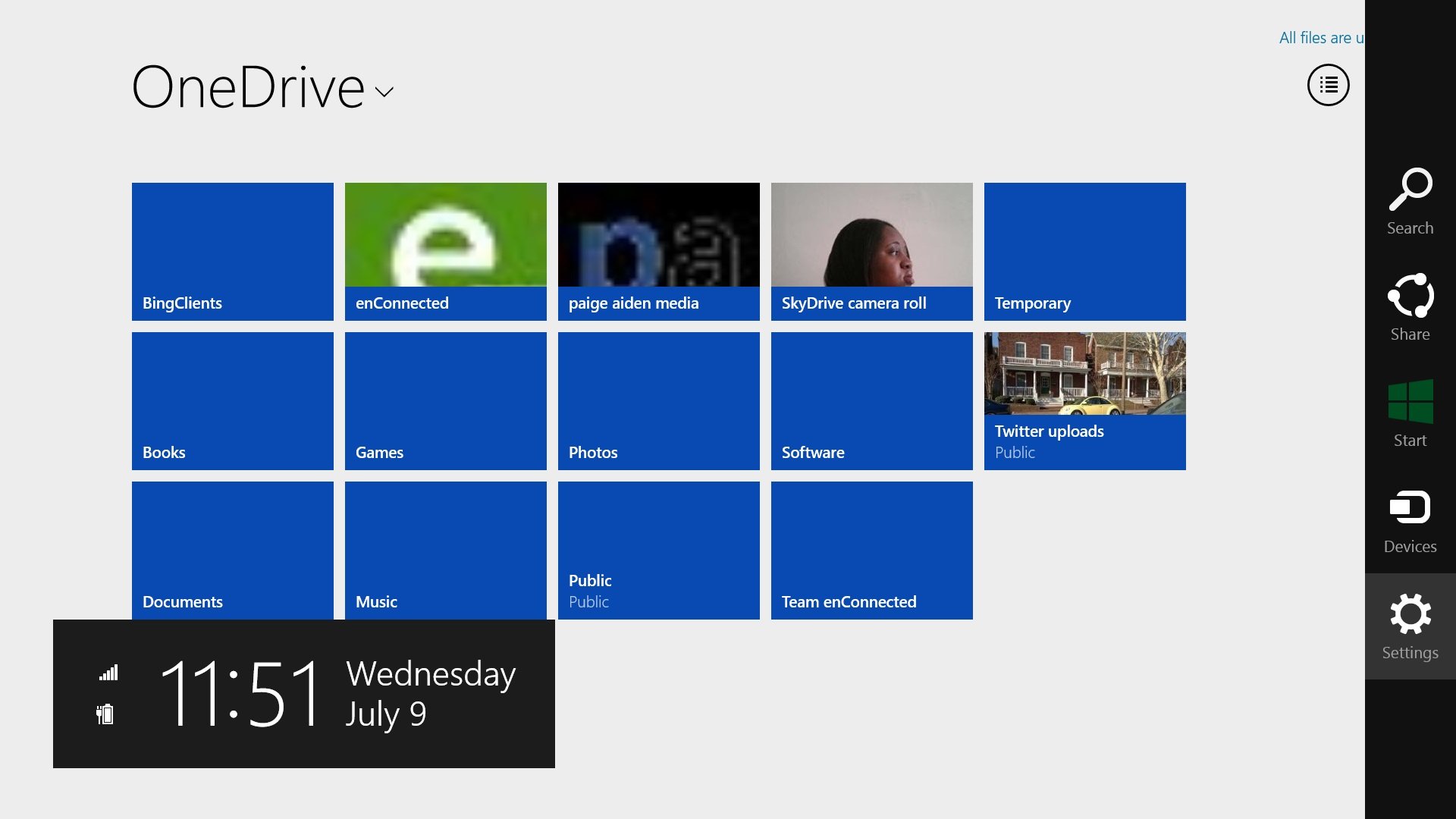
Task: Check the battery charging icon
Action: click(105, 714)
